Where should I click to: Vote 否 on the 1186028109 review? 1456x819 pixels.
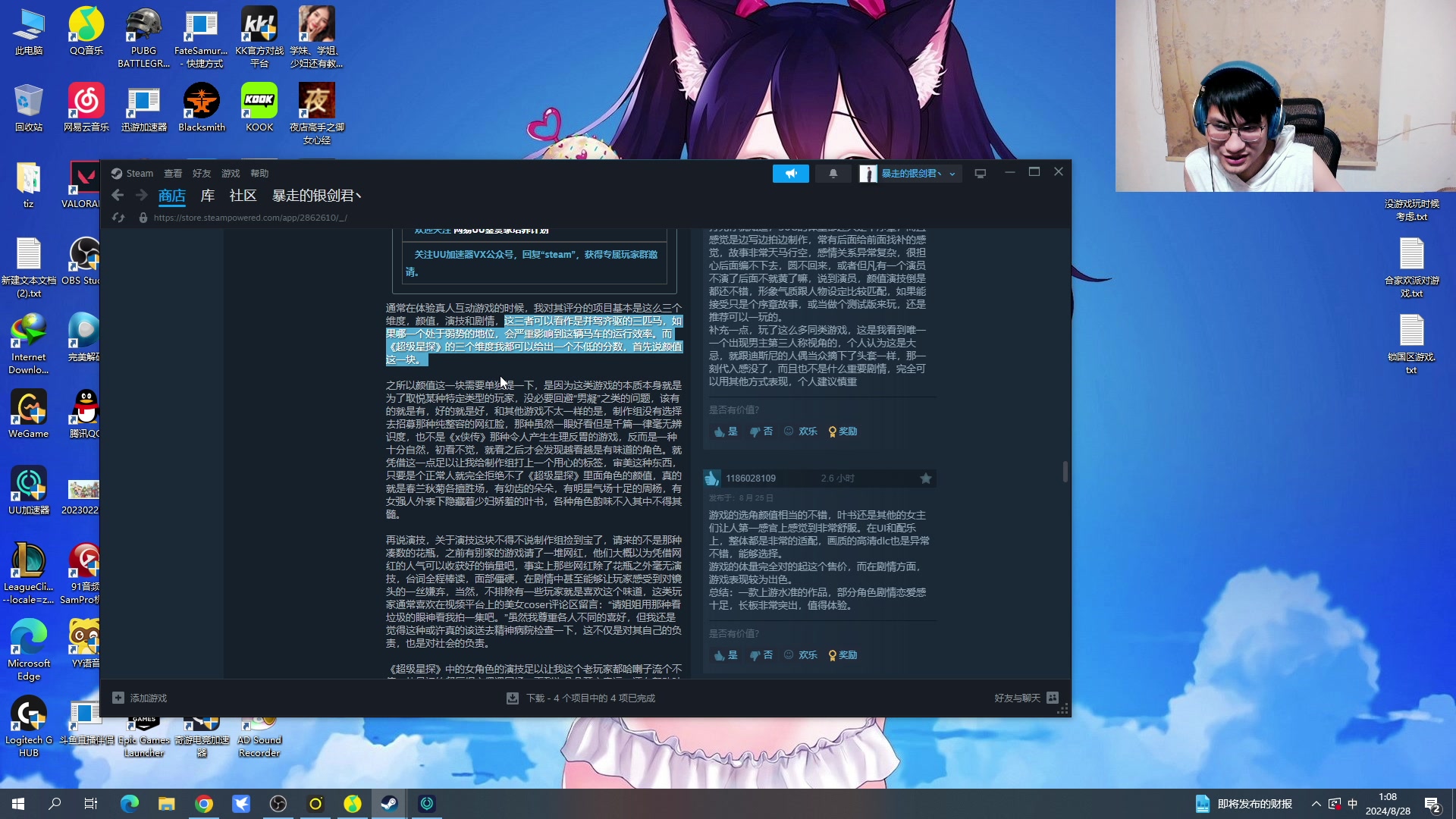point(761,655)
